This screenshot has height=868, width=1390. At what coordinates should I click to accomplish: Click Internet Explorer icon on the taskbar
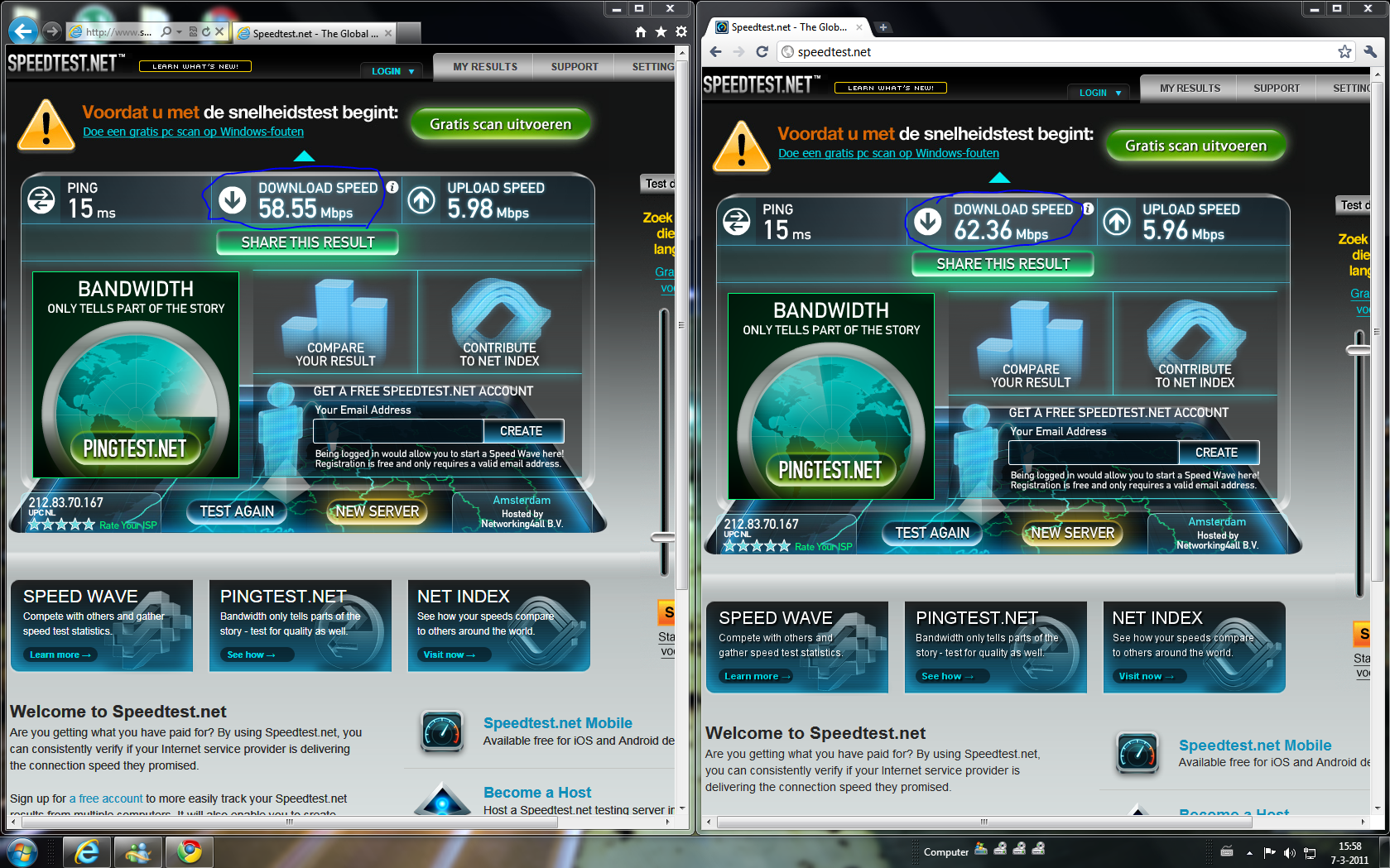86,851
